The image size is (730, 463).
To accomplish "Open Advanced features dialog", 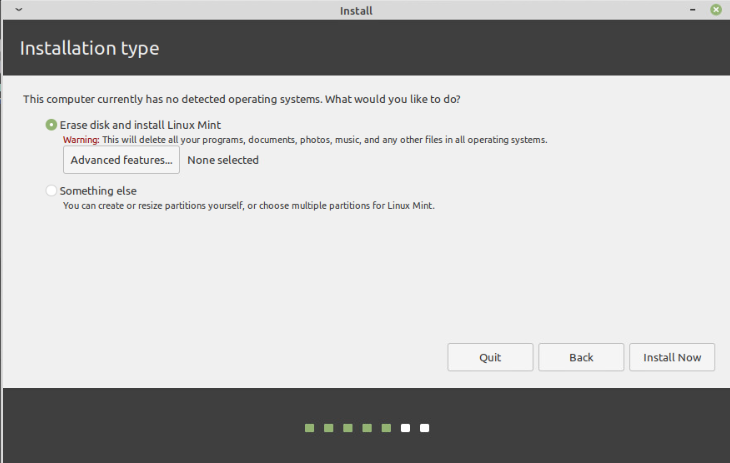I will (x=122, y=160).
